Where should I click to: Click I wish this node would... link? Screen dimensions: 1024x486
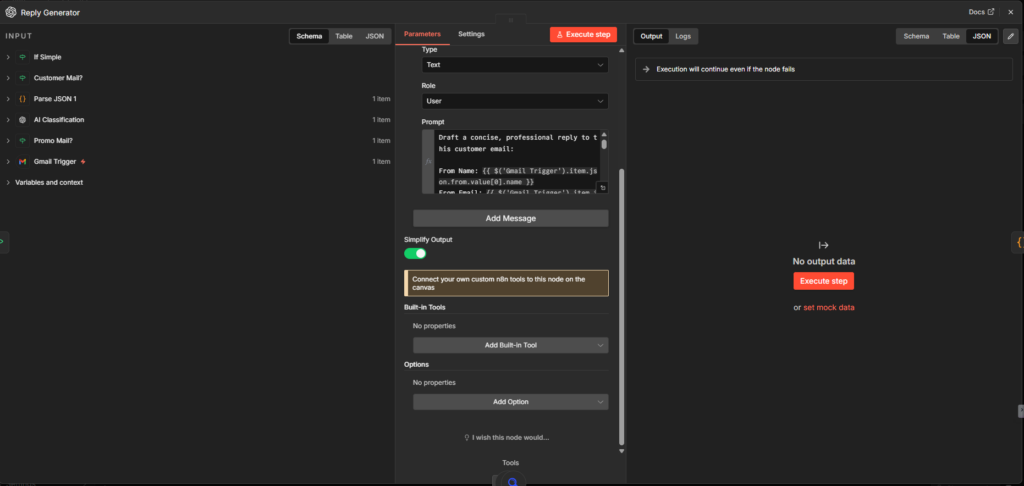(x=510, y=438)
